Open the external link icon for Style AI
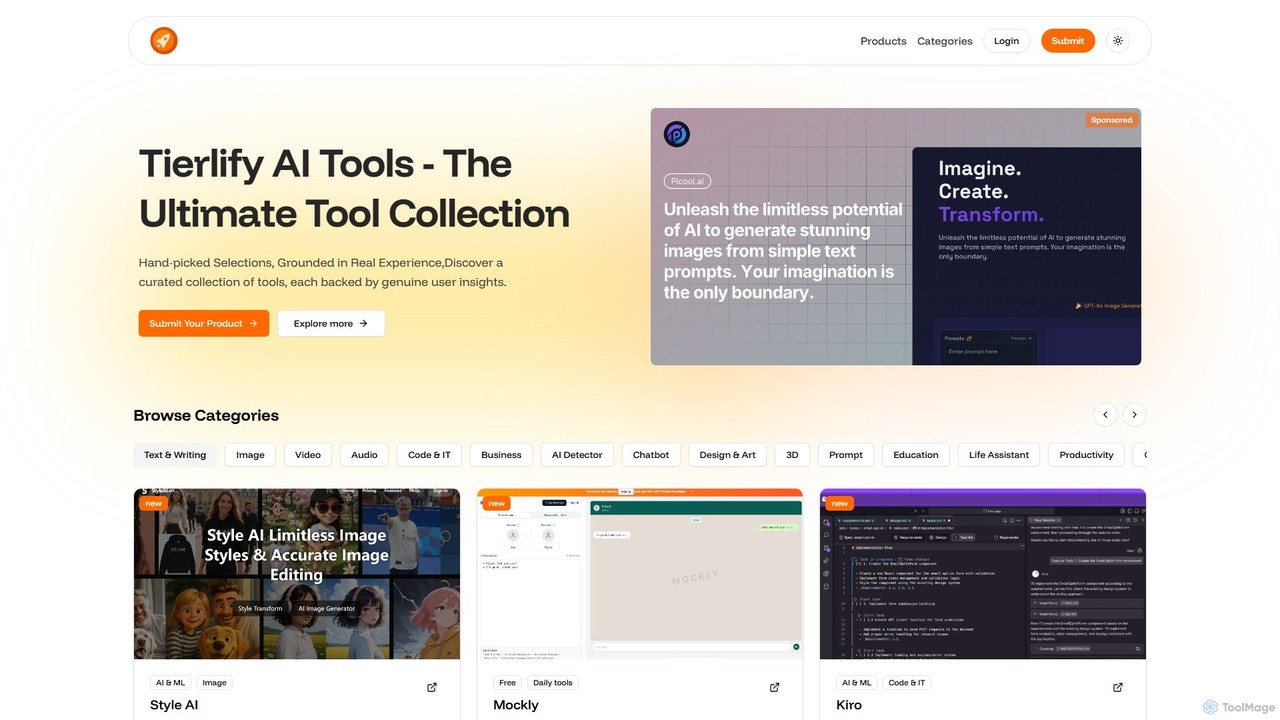This screenshot has height=720, width=1280. (x=432, y=687)
